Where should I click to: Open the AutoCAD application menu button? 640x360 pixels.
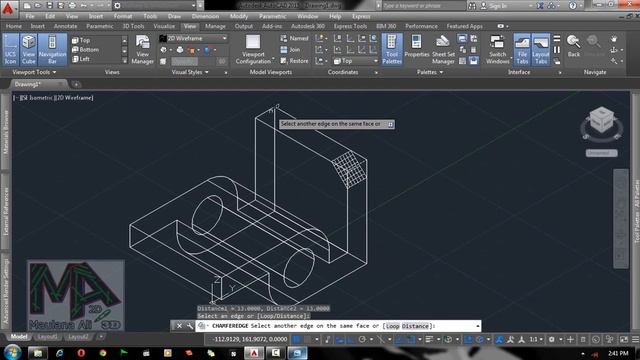point(8,8)
